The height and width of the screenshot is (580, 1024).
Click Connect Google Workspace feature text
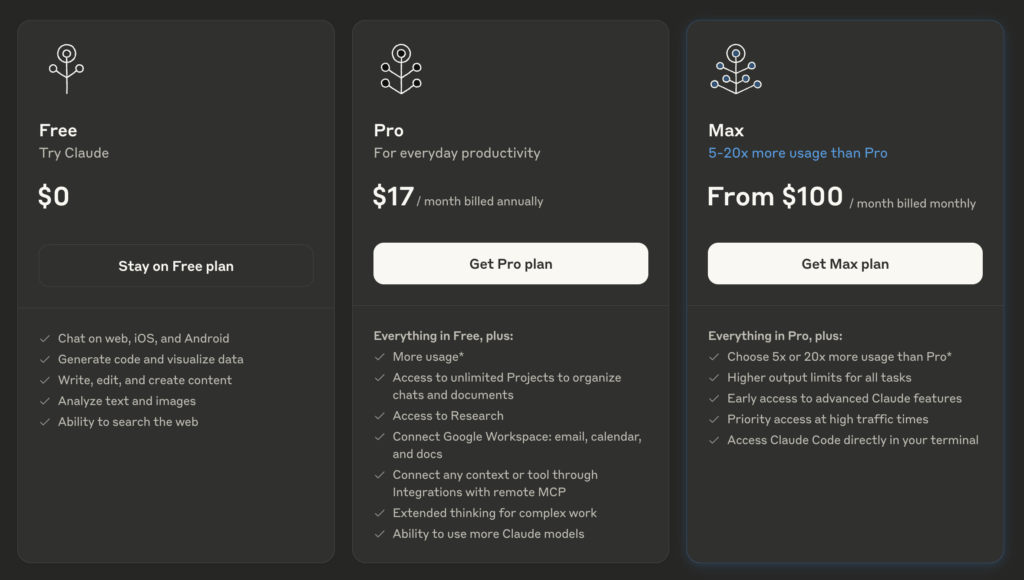coord(517,445)
